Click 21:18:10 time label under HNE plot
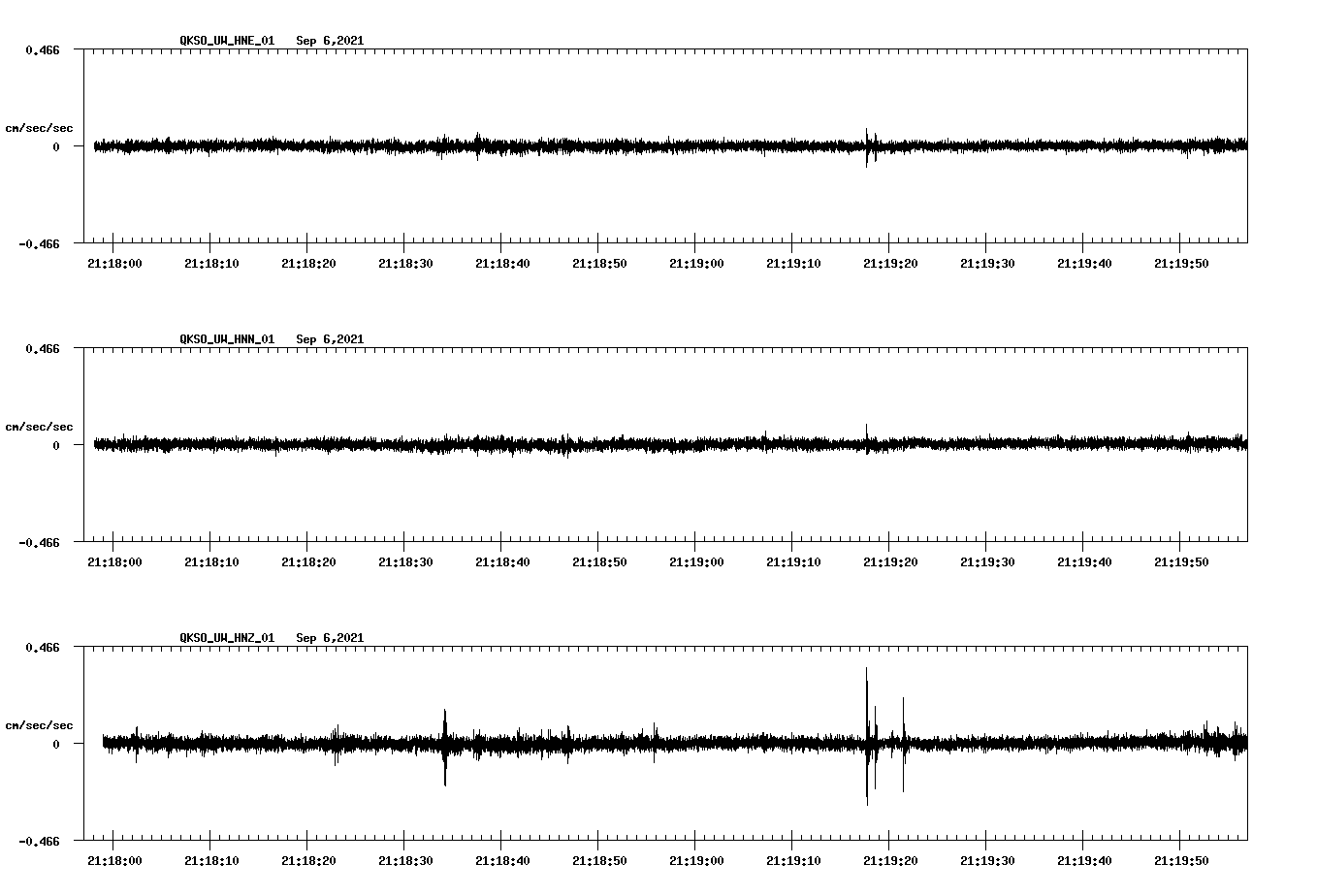 211,264
